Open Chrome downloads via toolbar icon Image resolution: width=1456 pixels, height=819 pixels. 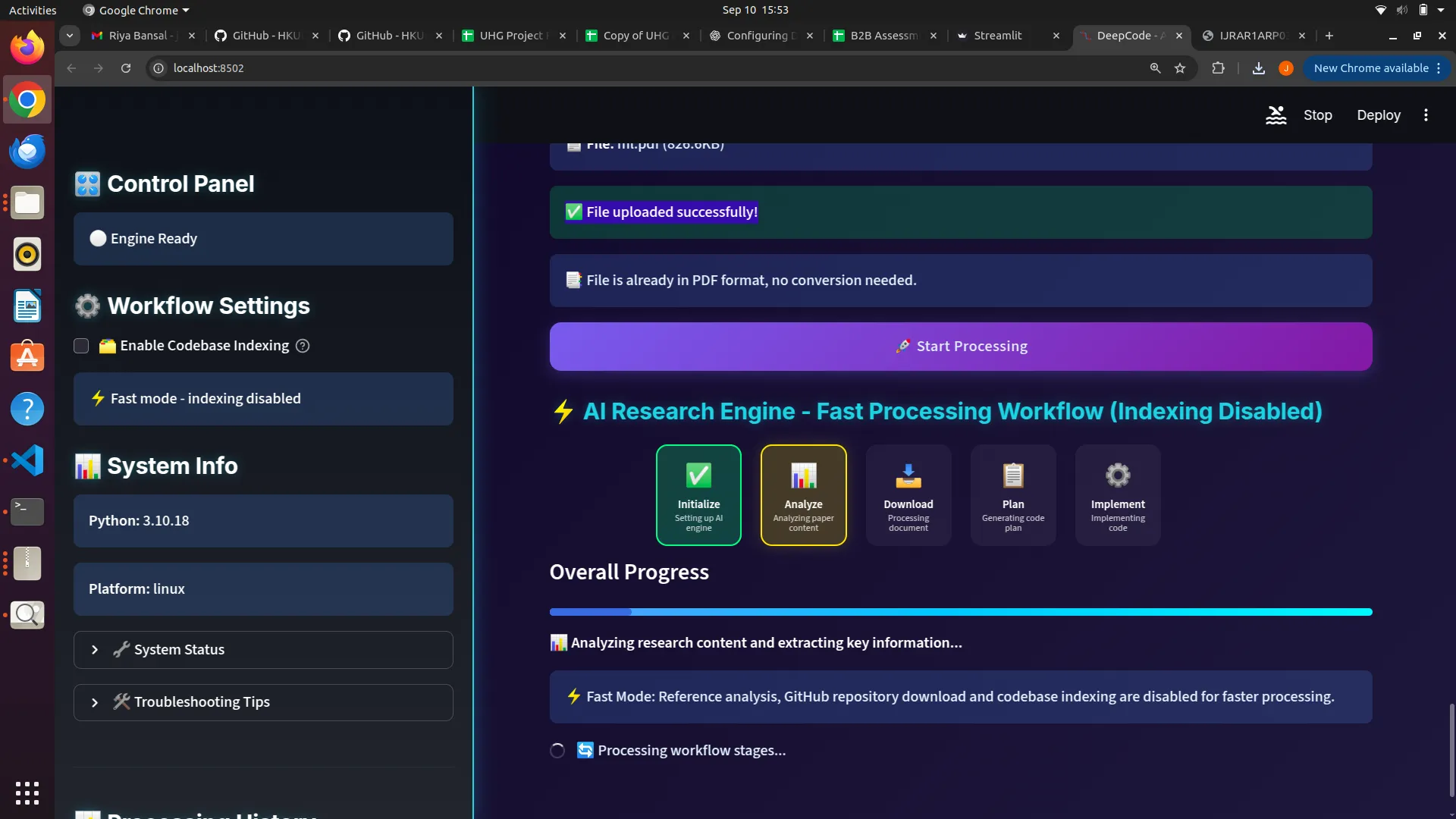point(1259,68)
